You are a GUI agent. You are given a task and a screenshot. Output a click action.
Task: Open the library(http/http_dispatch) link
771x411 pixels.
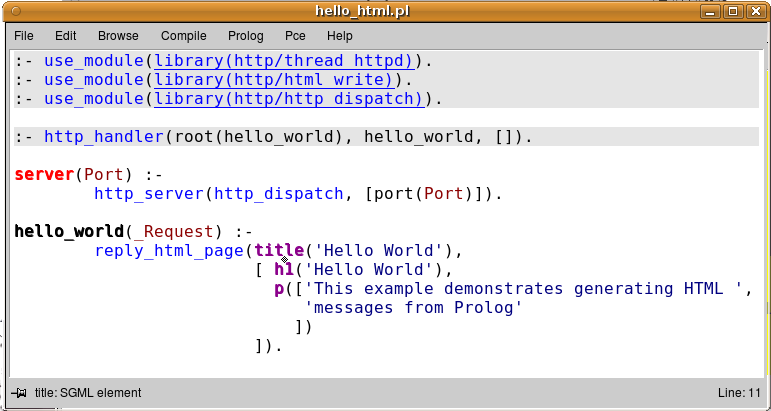click(288, 99)
